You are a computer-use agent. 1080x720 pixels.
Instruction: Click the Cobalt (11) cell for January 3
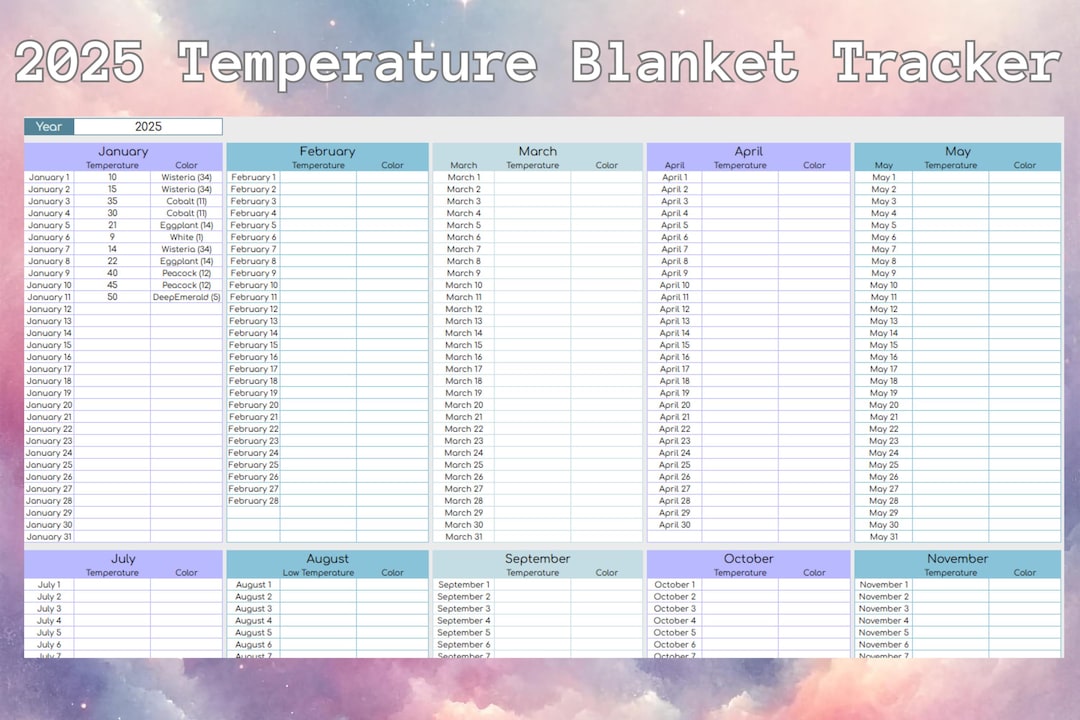186,201
